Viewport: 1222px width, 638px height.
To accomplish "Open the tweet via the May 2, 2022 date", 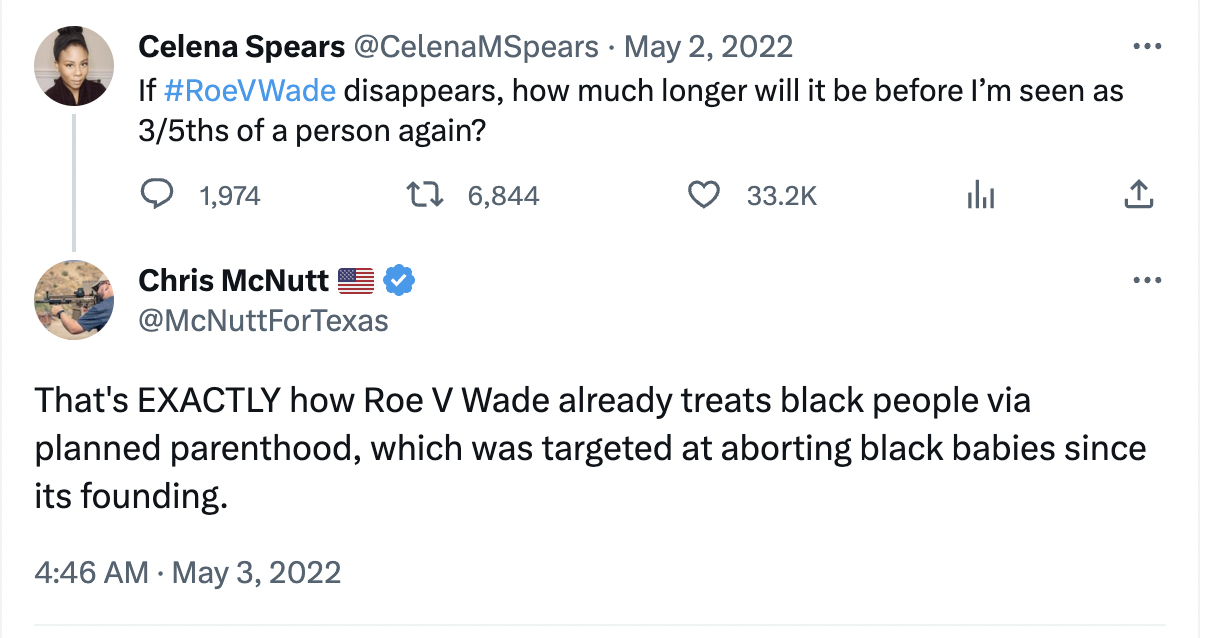I will click(710, 46).
